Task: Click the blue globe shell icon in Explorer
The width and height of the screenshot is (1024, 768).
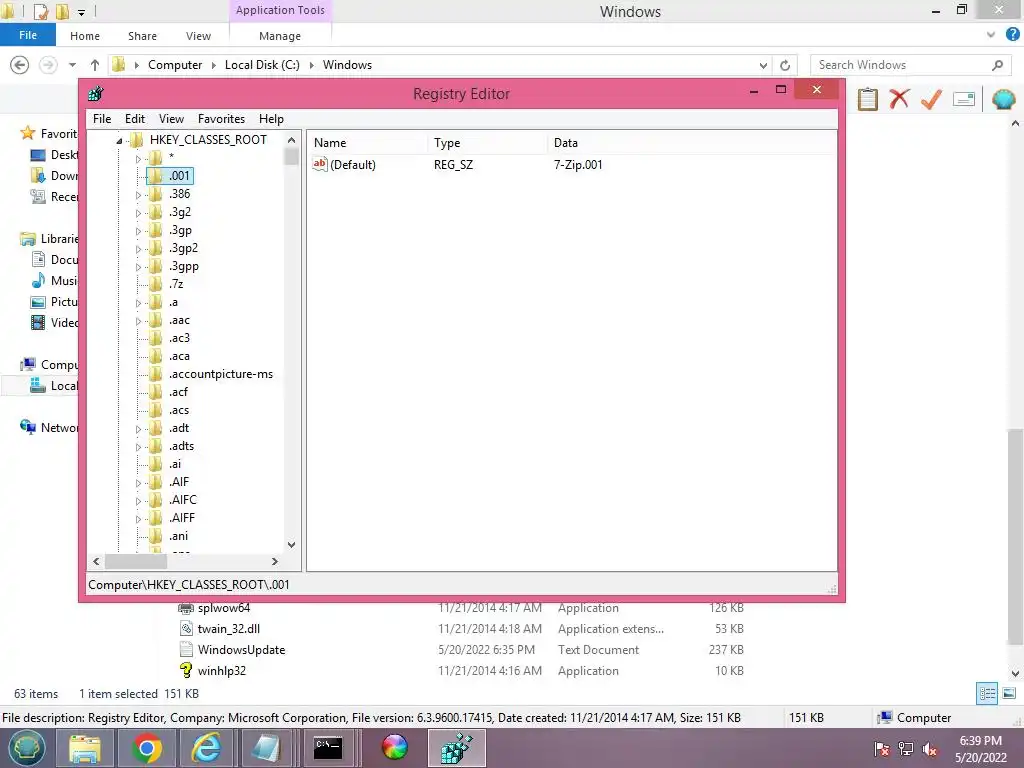Action: (1003, 99)
